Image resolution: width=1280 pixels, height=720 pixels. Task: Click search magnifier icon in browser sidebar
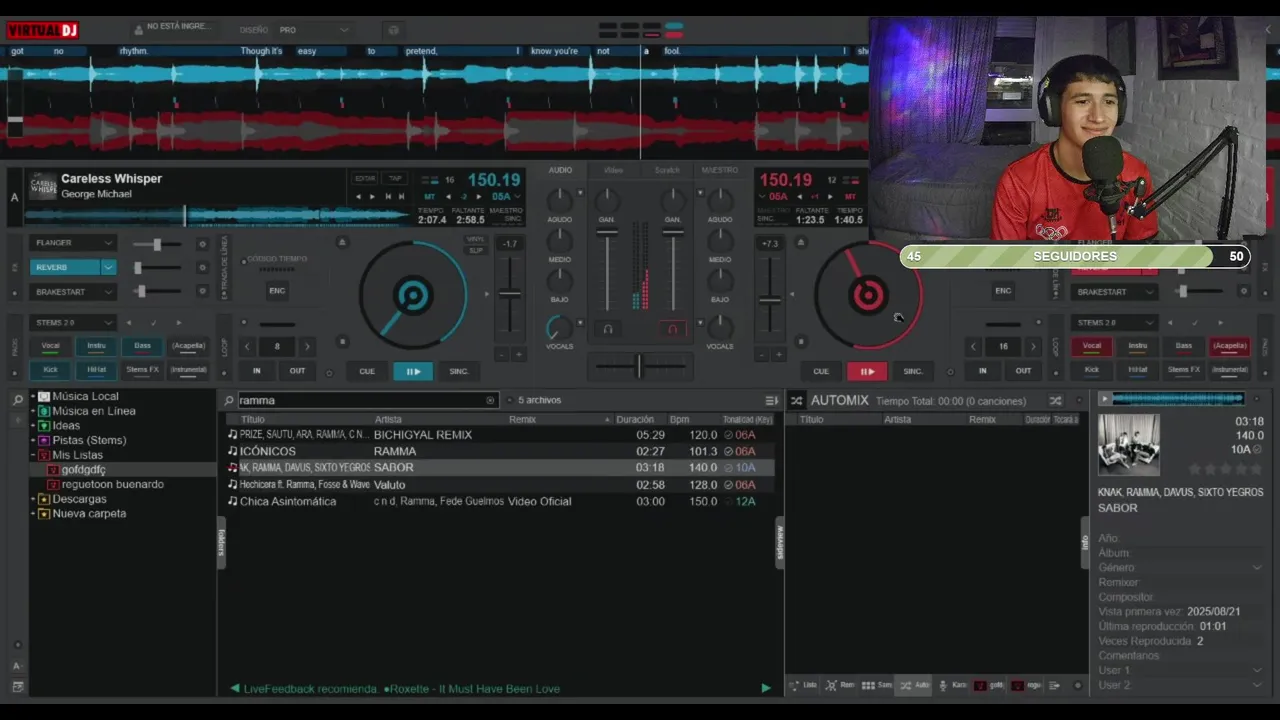[17, 400]
